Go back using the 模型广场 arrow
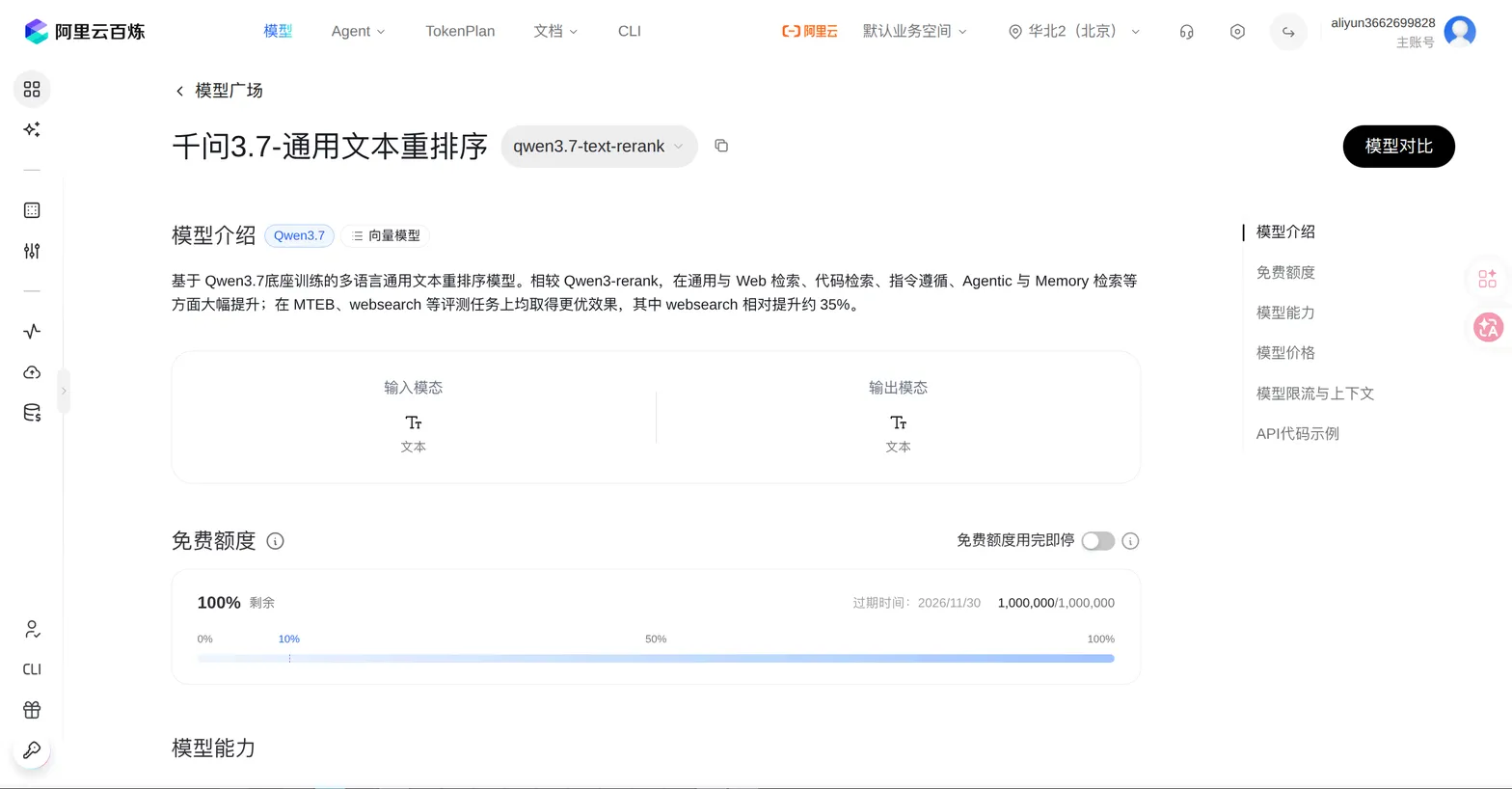 pyautogui.click(x=179, y=91)
